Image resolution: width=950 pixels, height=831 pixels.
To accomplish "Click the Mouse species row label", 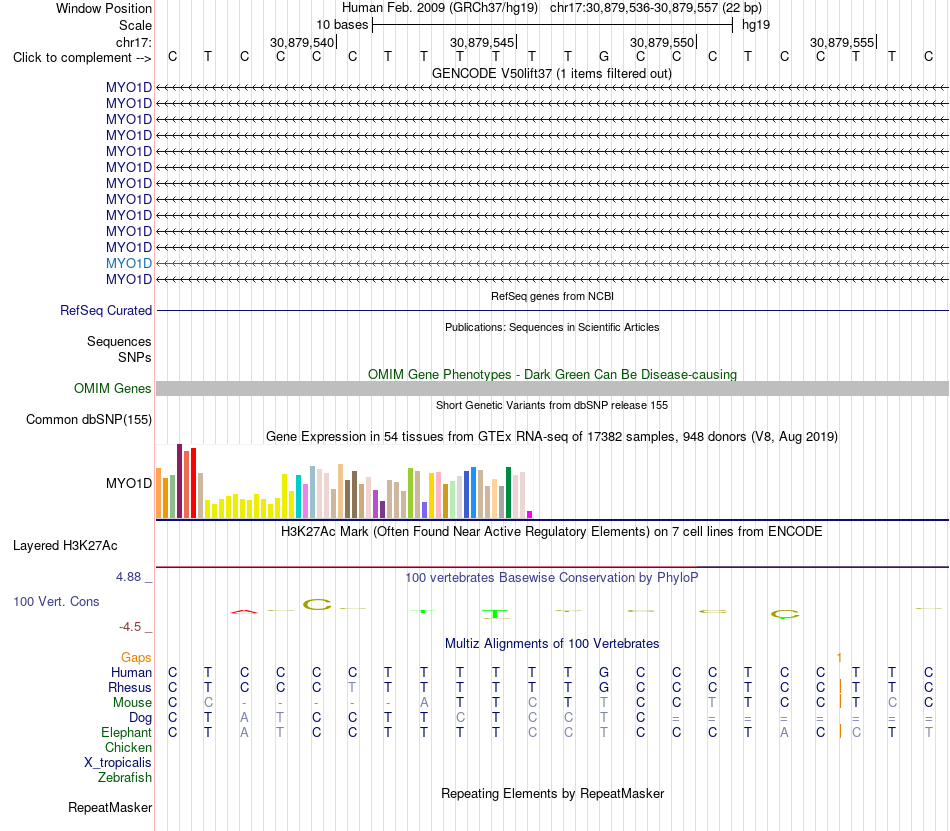I will [x=132, y=703].
